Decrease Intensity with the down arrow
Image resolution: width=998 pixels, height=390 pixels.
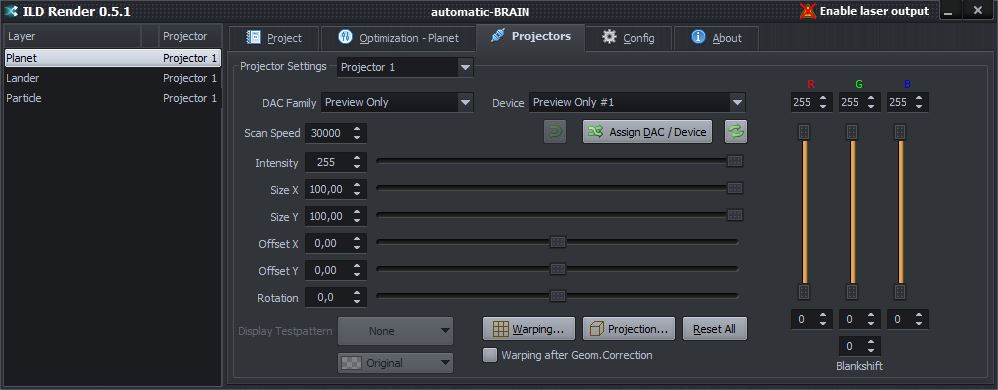pyautogui.click(x=357, y=167)
